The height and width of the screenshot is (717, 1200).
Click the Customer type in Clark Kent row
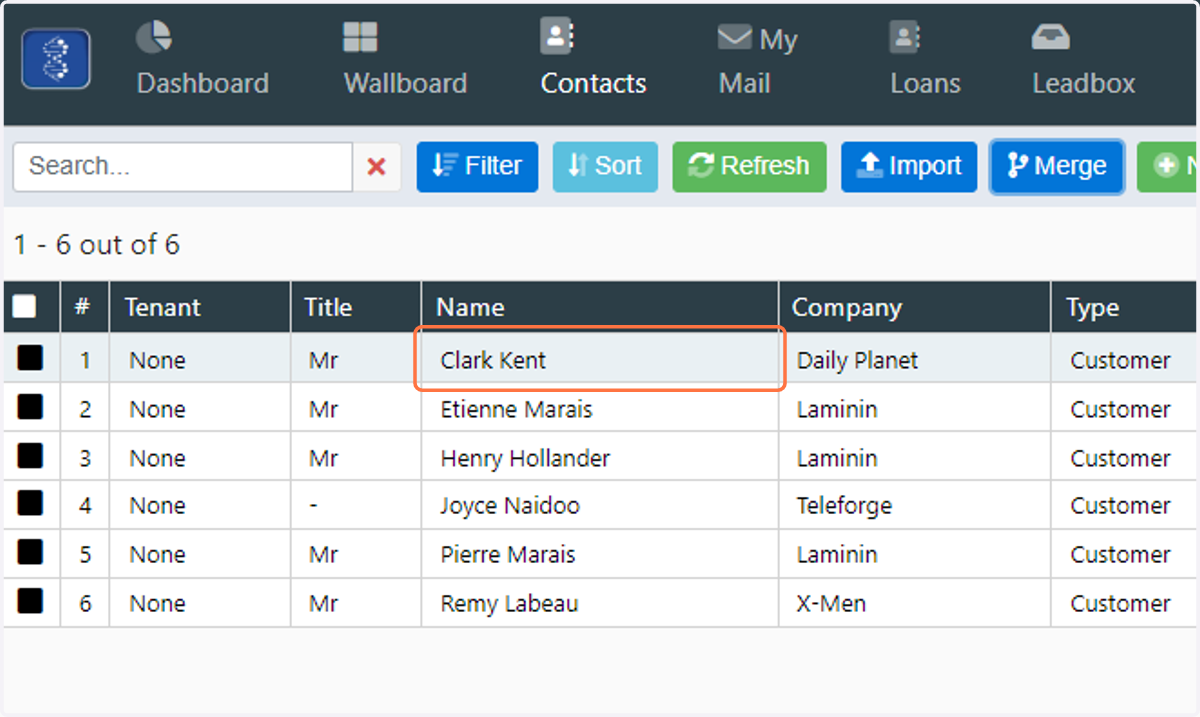1120,360
